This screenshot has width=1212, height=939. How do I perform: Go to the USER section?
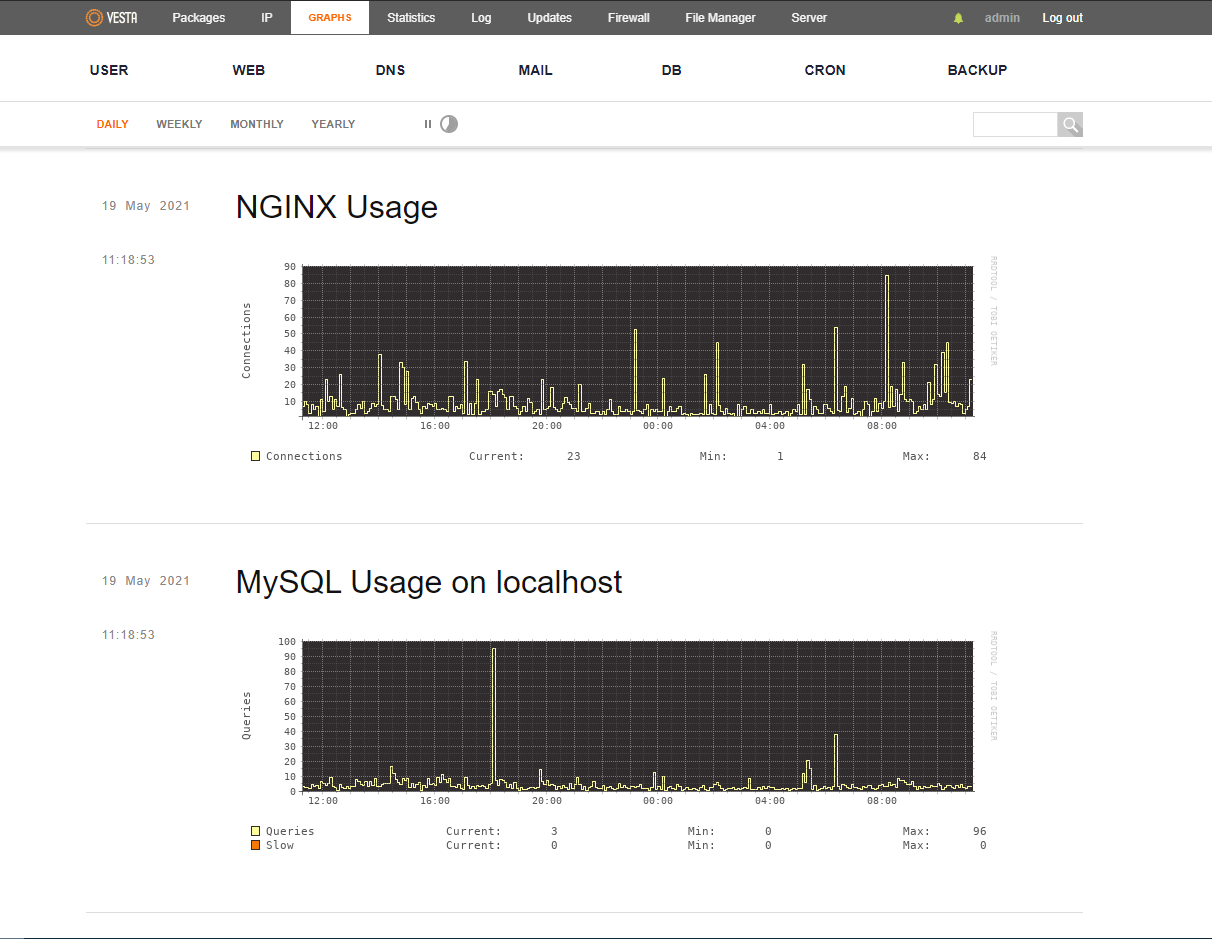point(109,70)
